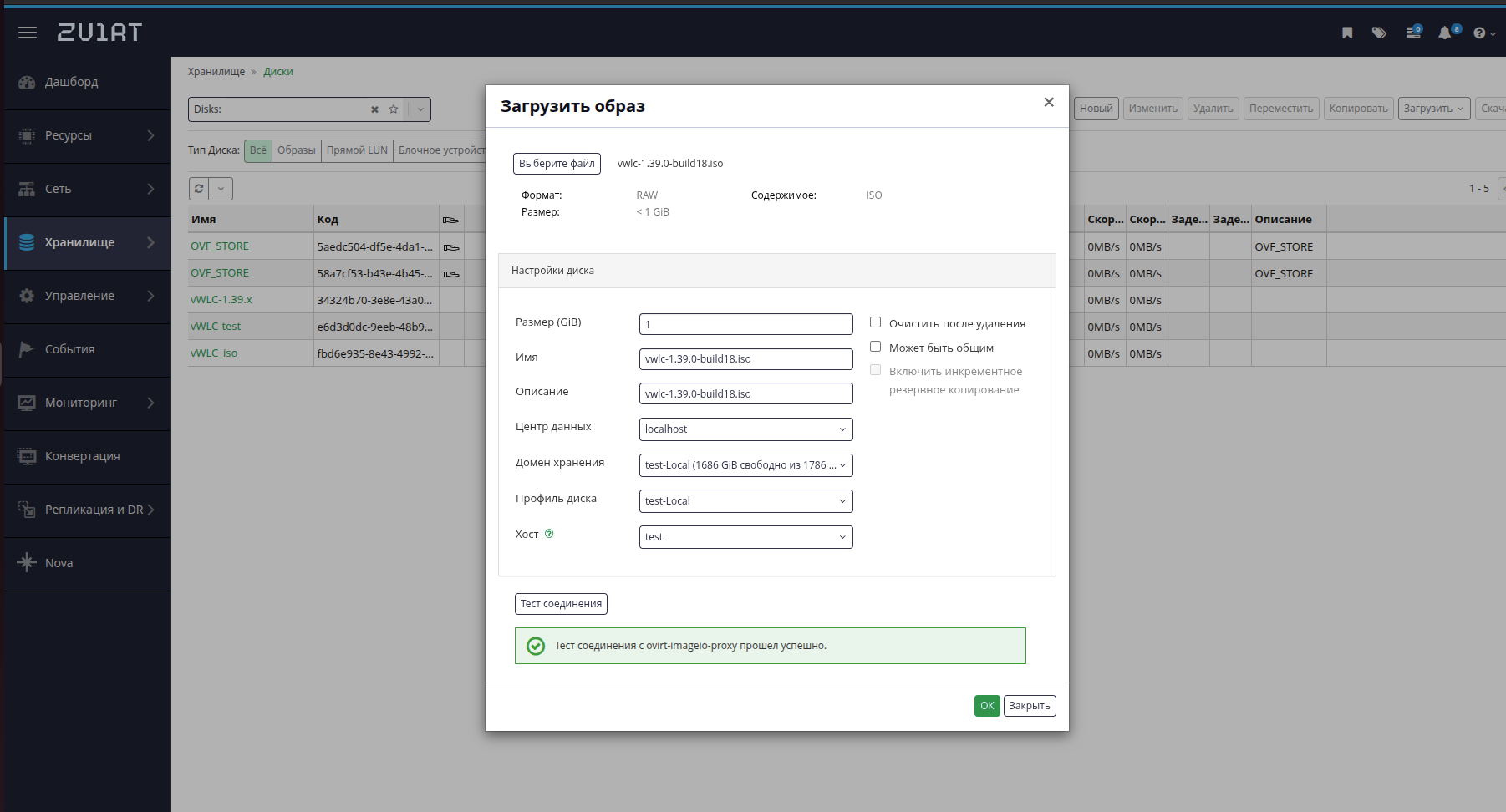Refresh the disks list

pyautogui.click(x=199, y=189)
